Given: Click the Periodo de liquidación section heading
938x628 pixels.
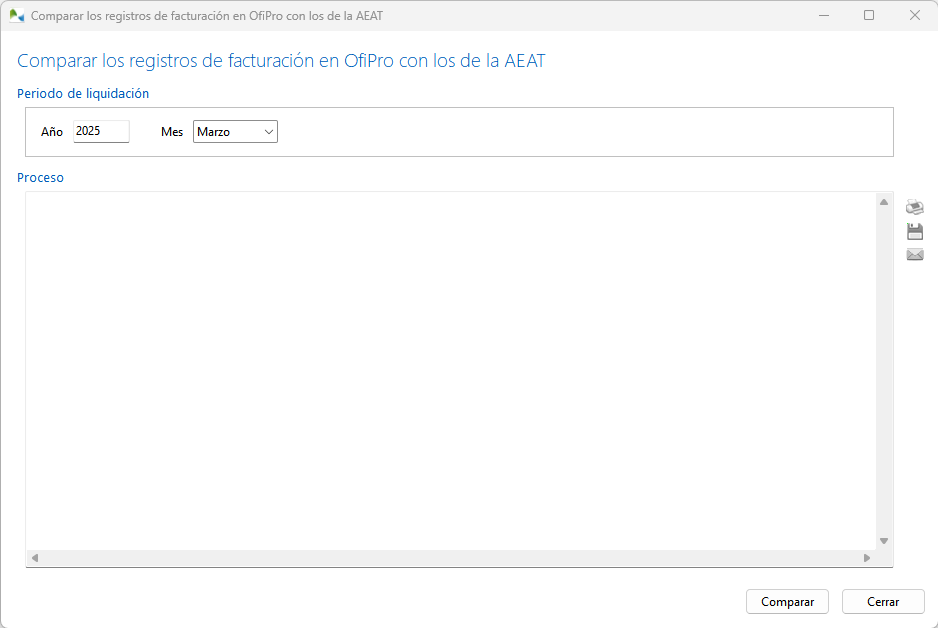Looking at the screenshot, I should (x=83, y=93).
